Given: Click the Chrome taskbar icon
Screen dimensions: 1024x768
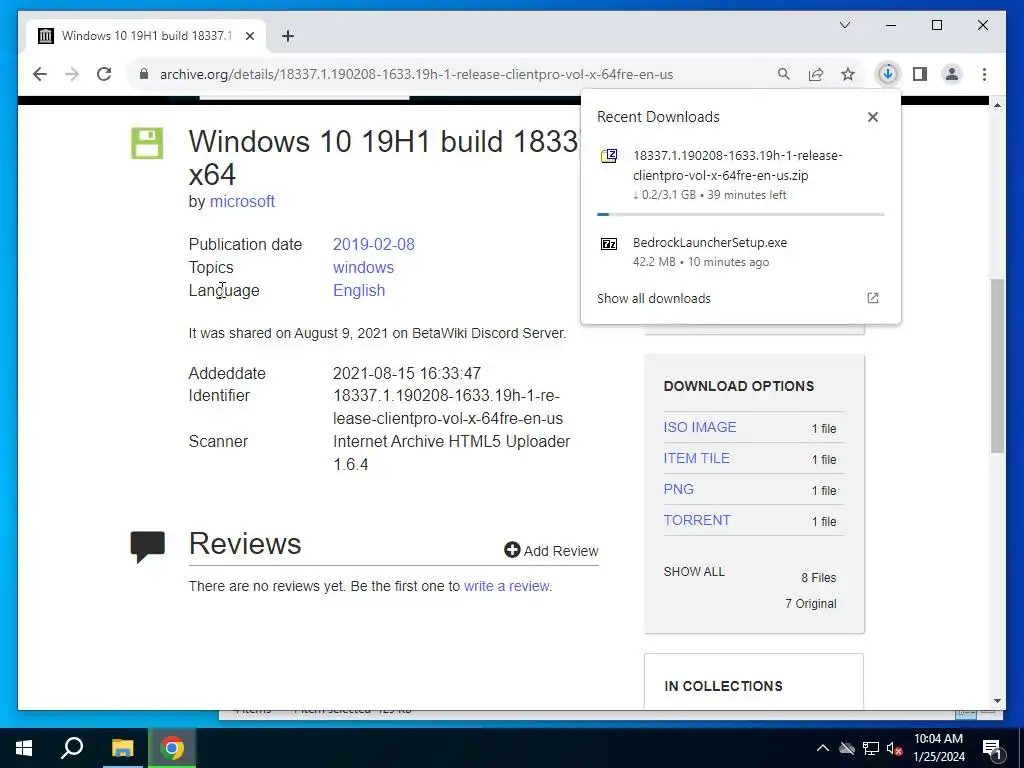Looking at the screenshot, I should (172, 748).
